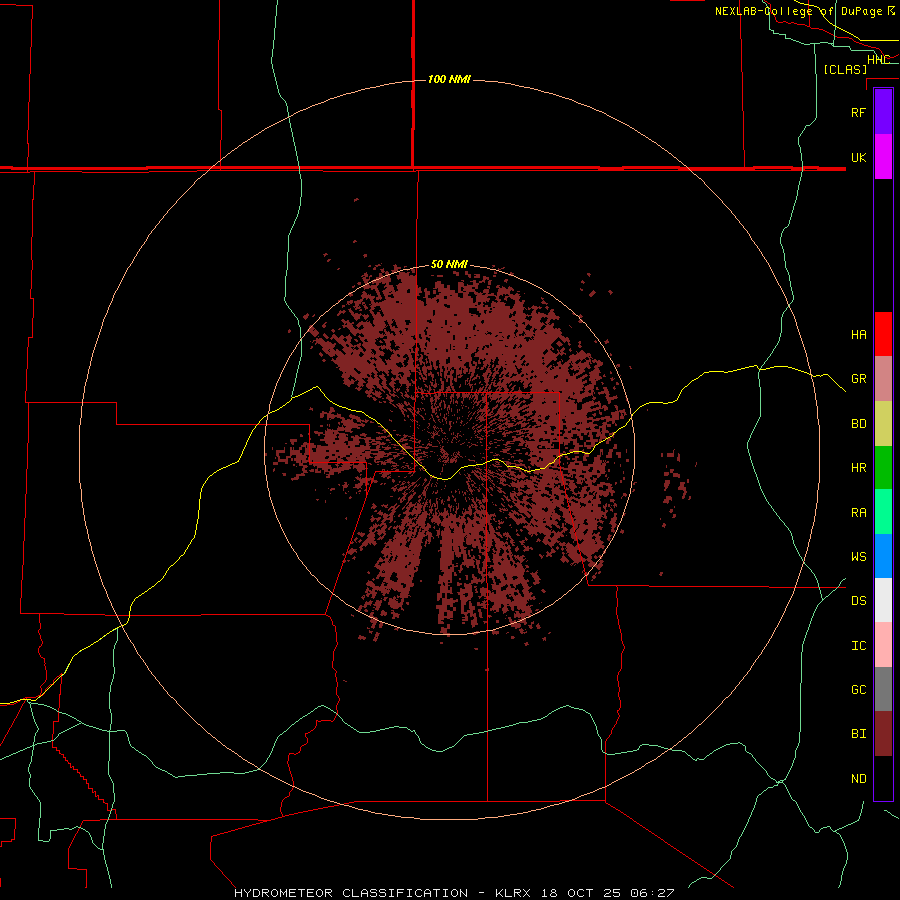The height and width of the screenshot is (900, 900).
Task: Click the UK legend label
Action: click(858, 157)
